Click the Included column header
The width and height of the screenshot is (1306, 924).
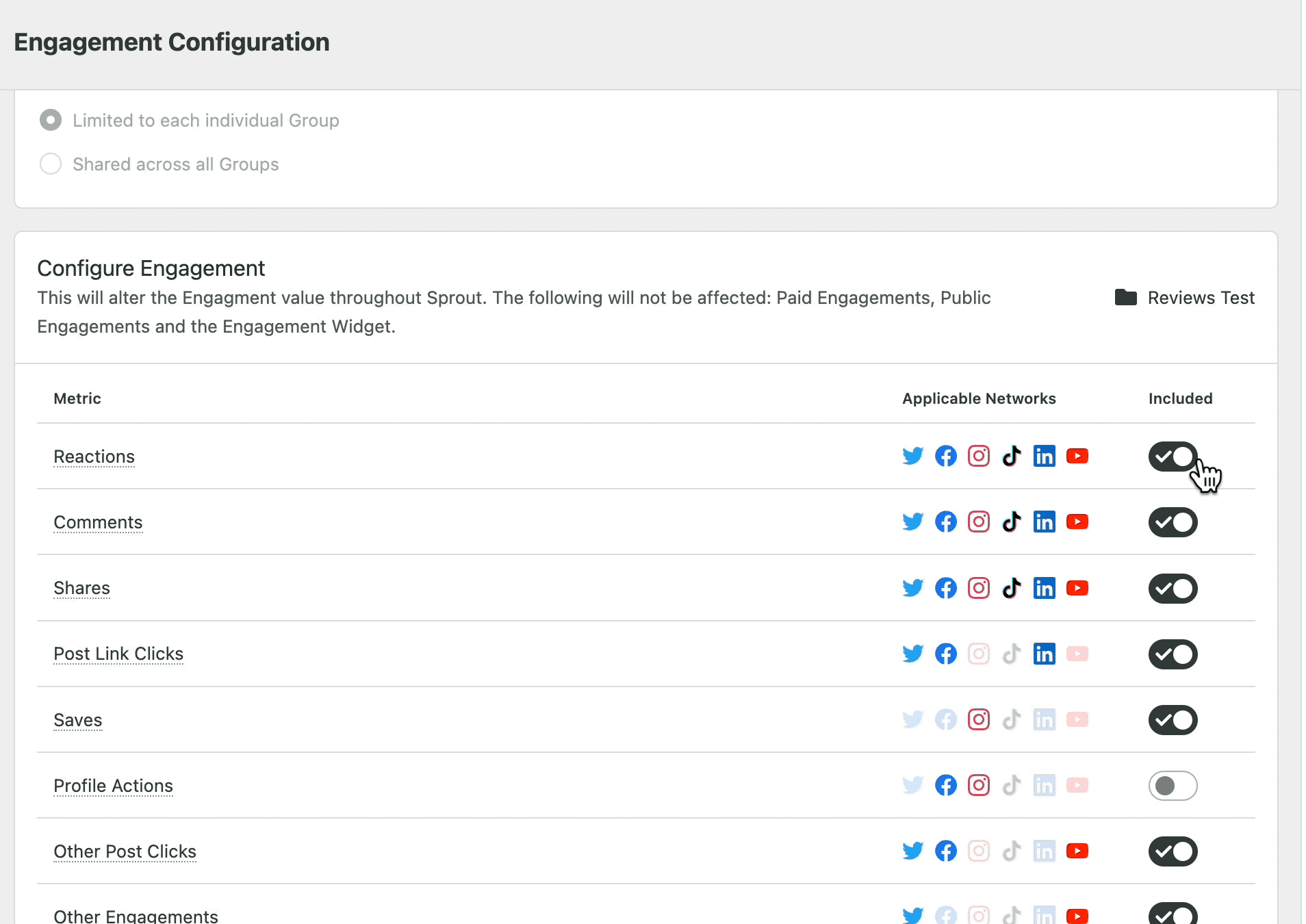click(1180, 398)
